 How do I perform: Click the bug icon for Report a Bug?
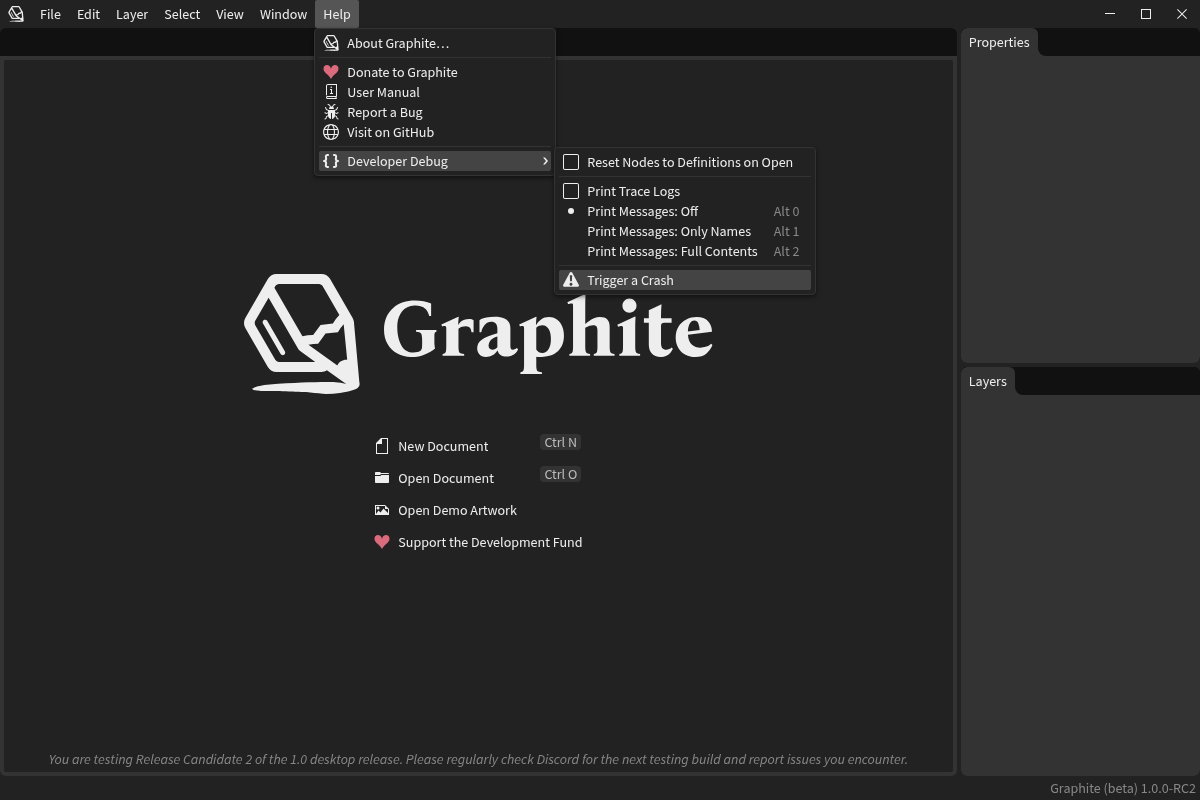tap(331, 112)
